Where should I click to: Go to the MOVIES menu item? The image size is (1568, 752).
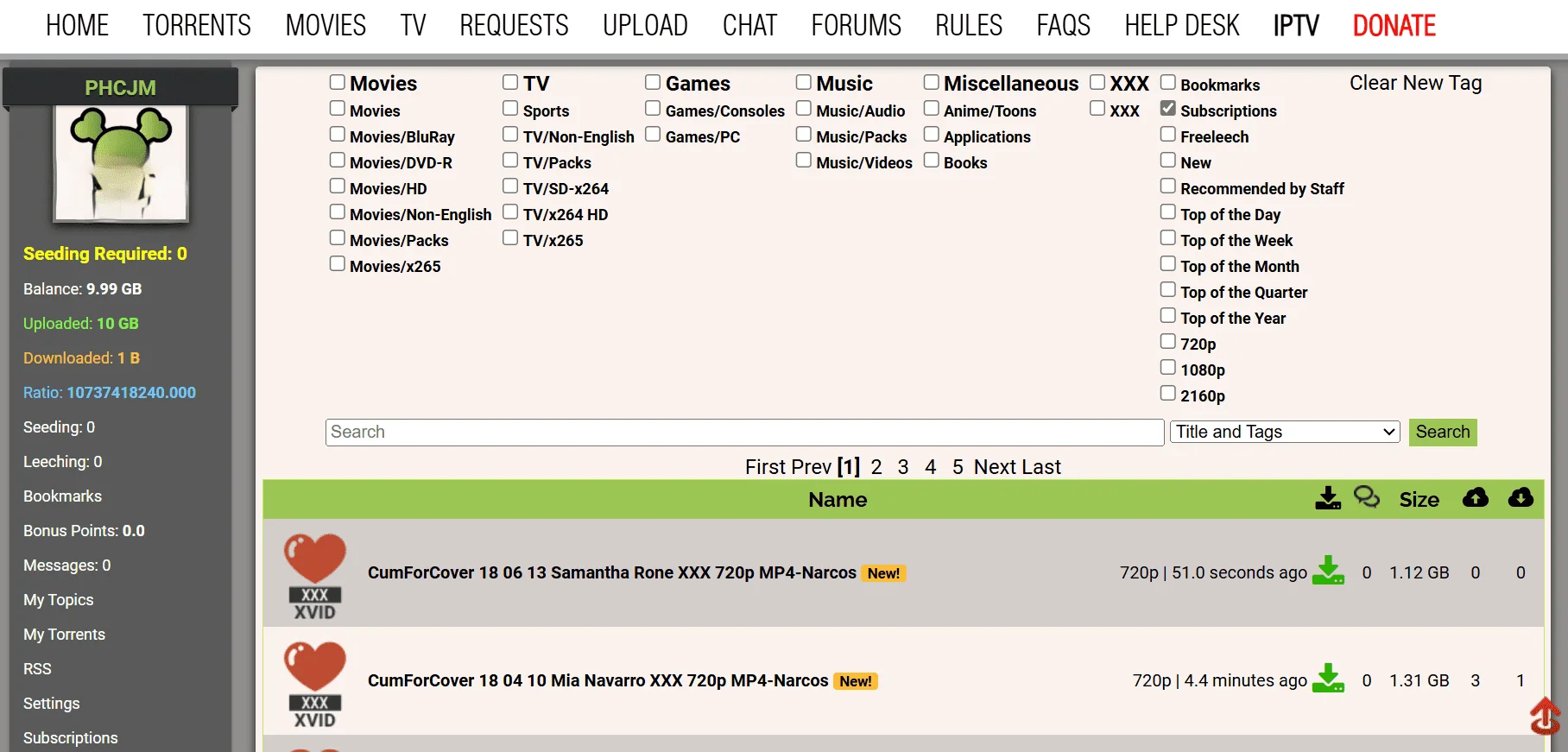[326, 26]
